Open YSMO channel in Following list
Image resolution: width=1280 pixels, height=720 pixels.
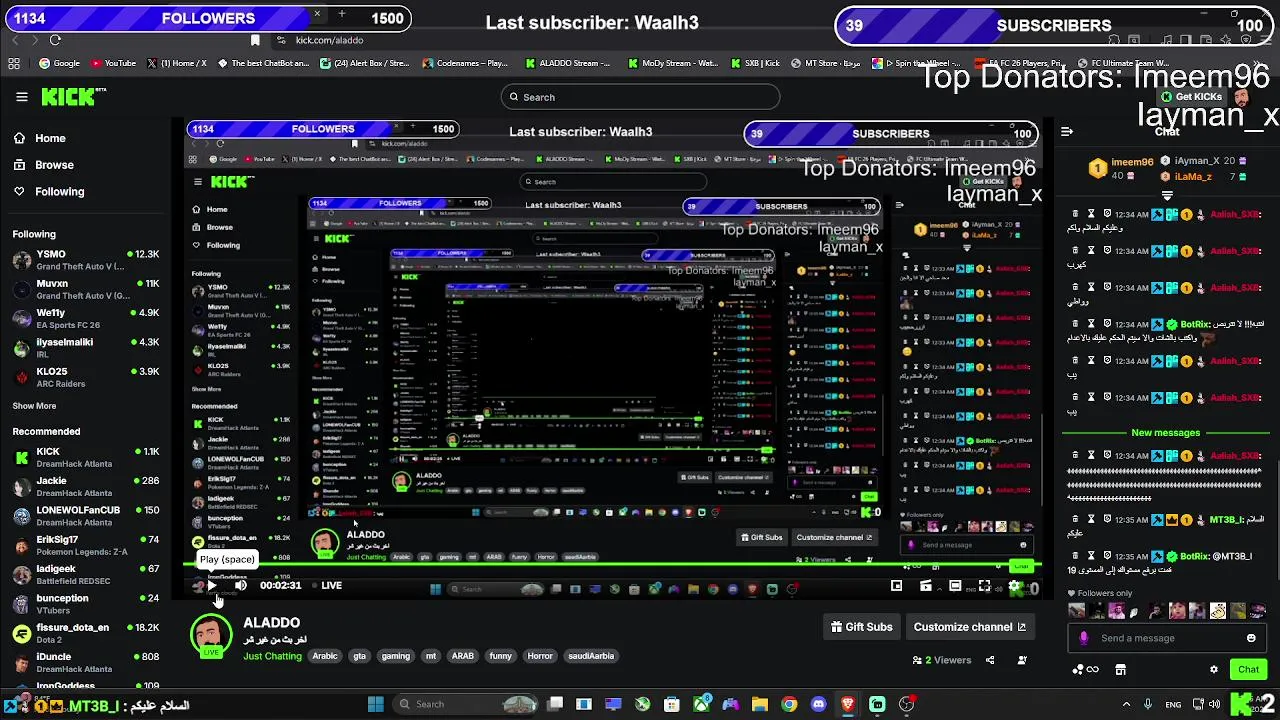[x=85, y=259]
